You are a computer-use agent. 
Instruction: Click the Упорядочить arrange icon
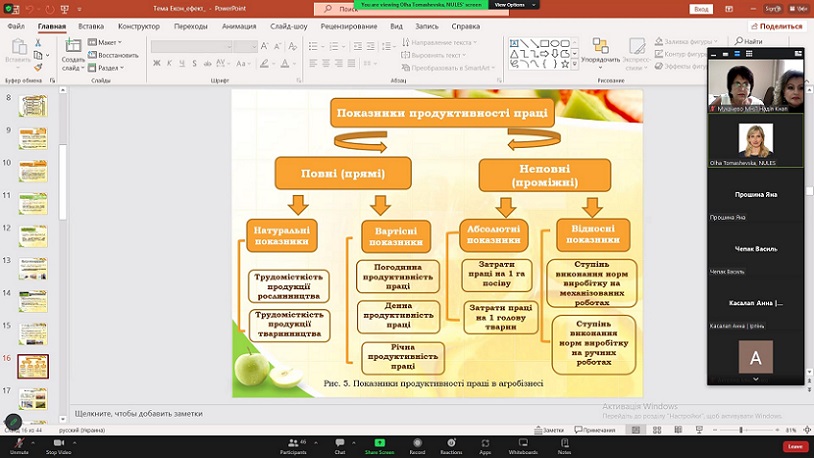coord(601,46)
